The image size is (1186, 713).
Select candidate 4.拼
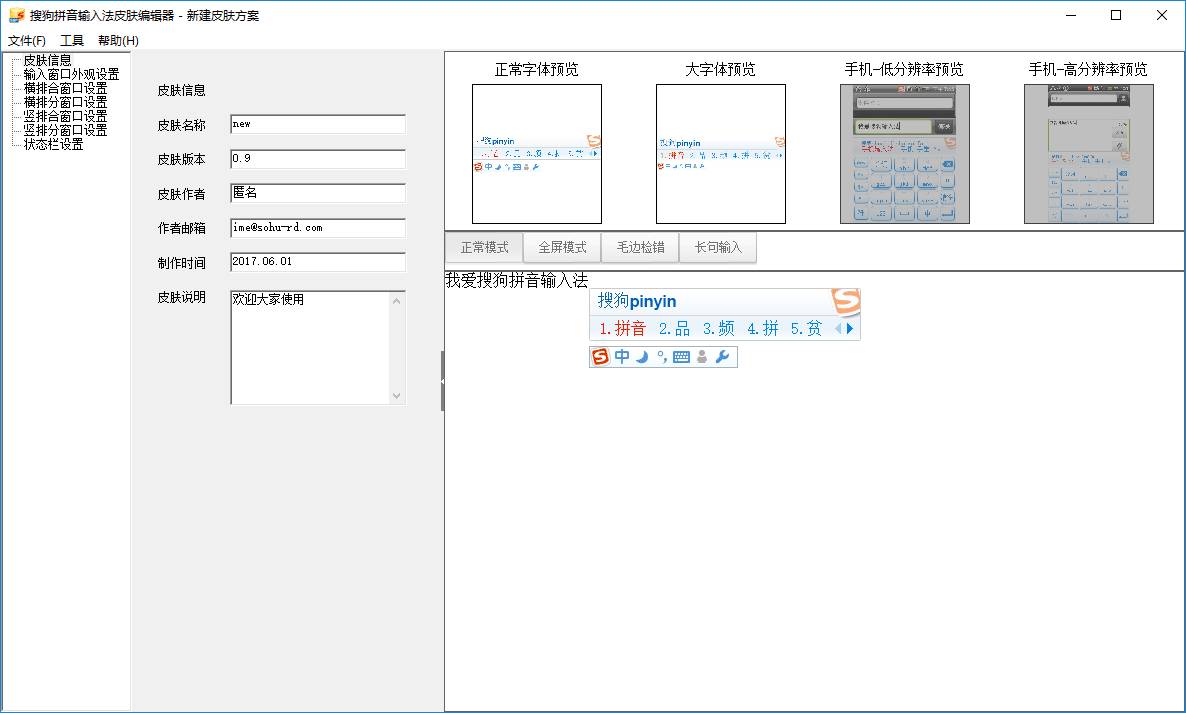(x=762, y=328)
